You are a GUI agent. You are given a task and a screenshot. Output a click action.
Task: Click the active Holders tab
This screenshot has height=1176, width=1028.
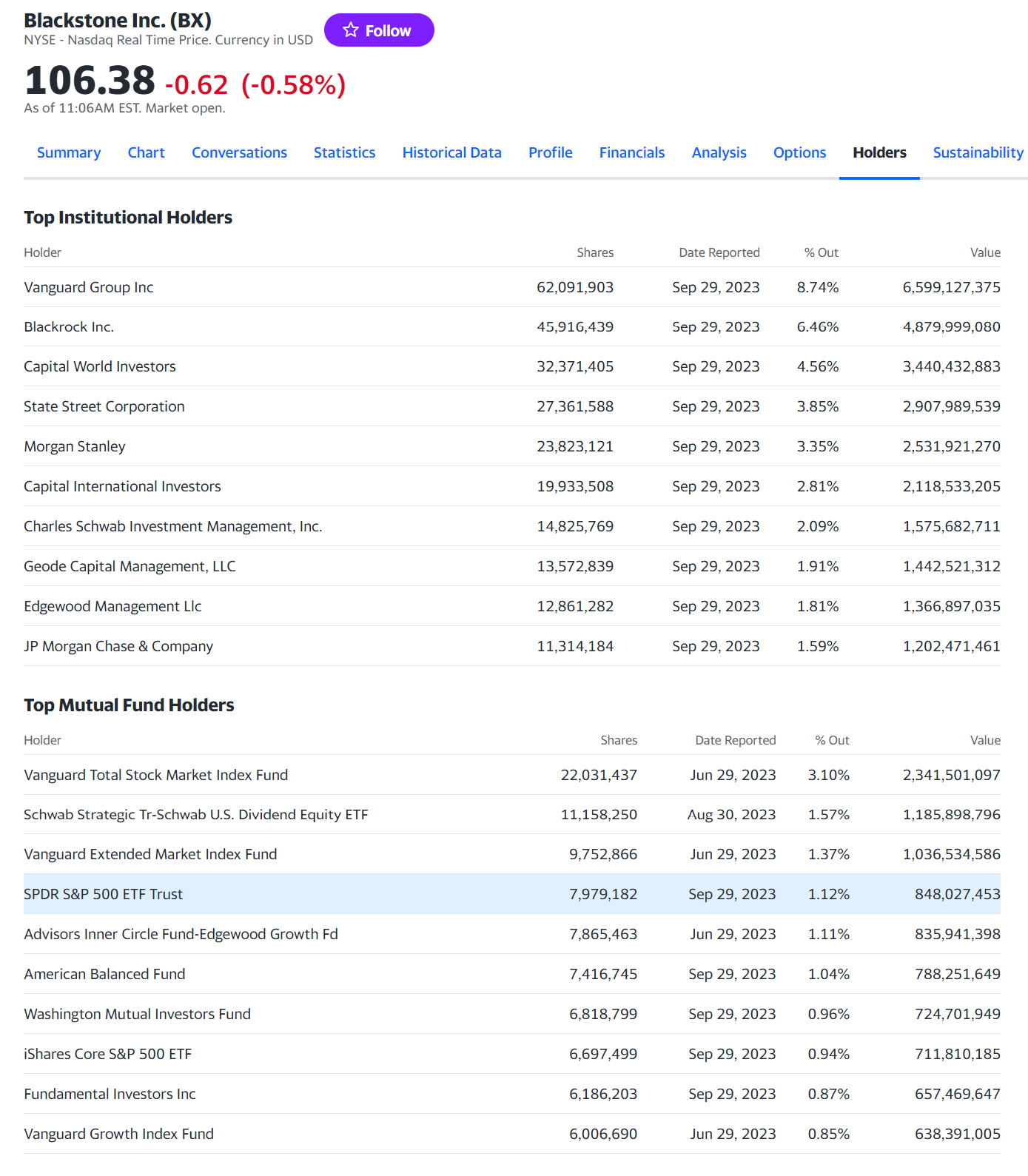click(x=879, y=152)
